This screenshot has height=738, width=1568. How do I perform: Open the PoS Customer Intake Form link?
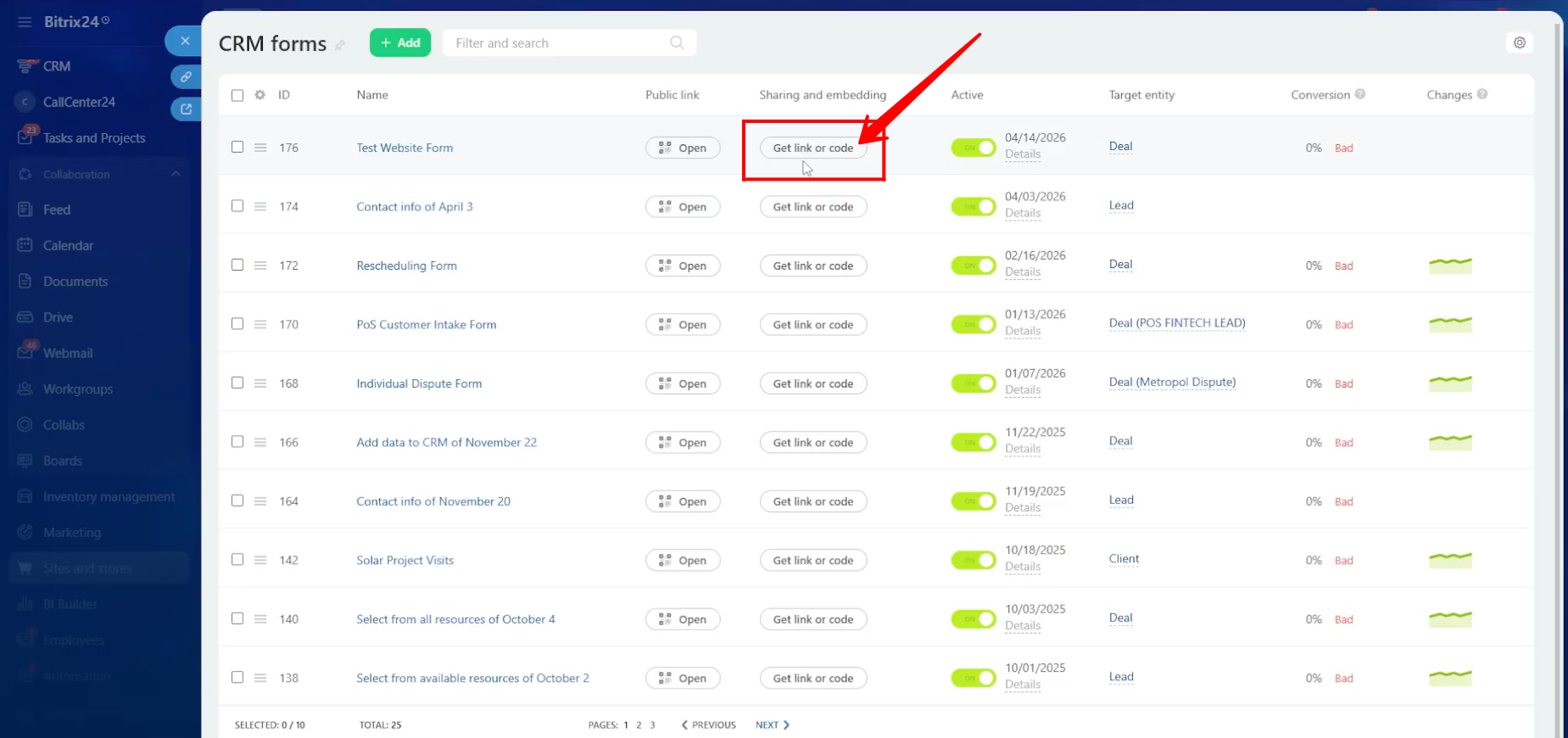point(427,324)
